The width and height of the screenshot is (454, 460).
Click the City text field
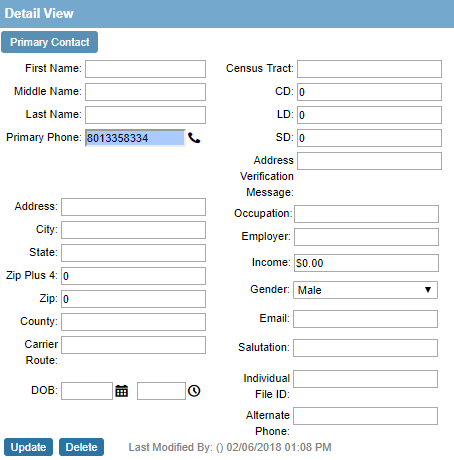click(133, 230)
